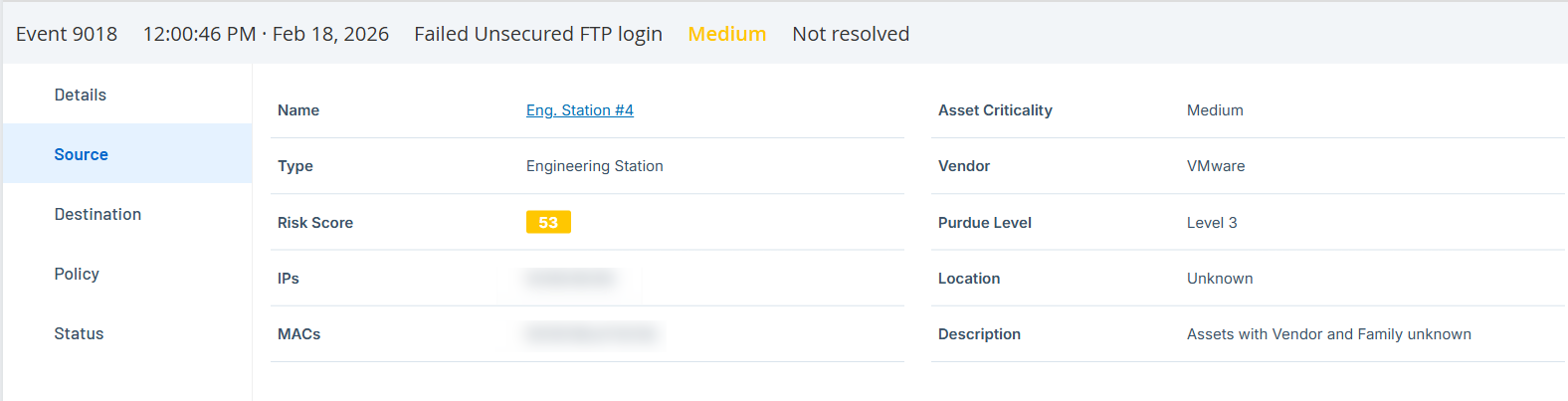Click the VMware vendor value

point(1216,166)
